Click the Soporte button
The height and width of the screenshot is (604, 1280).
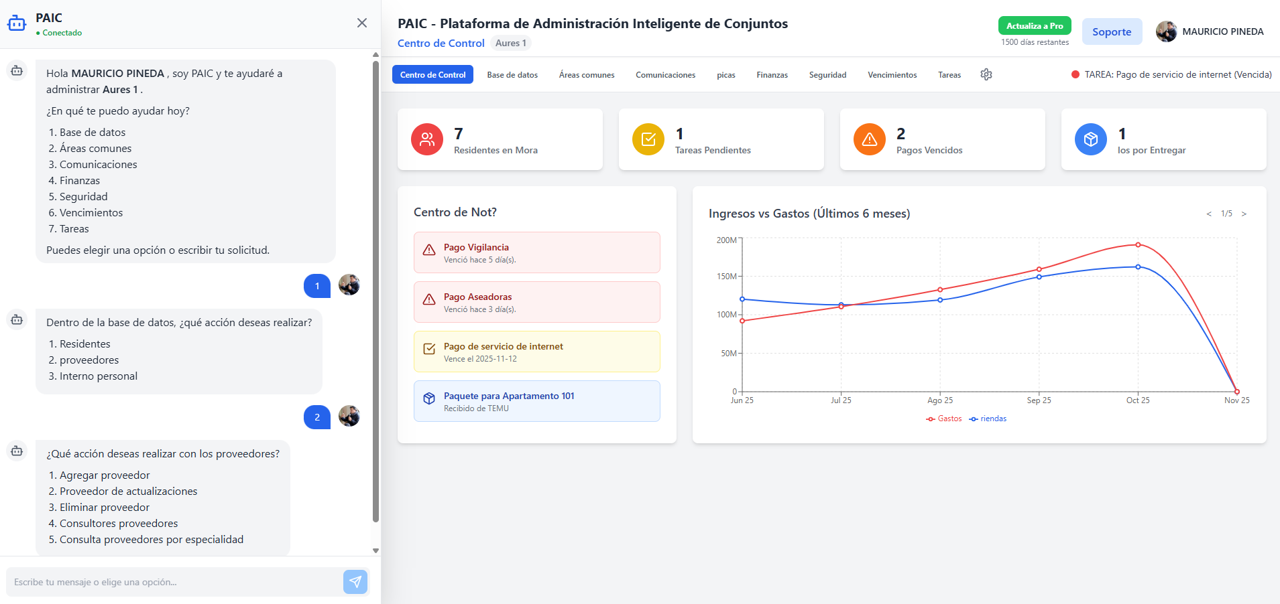tap(1111, 32)
